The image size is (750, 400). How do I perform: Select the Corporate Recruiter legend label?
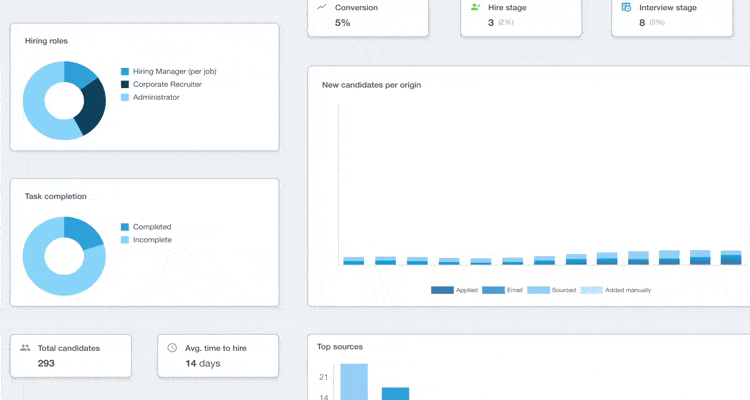(167, 84)
